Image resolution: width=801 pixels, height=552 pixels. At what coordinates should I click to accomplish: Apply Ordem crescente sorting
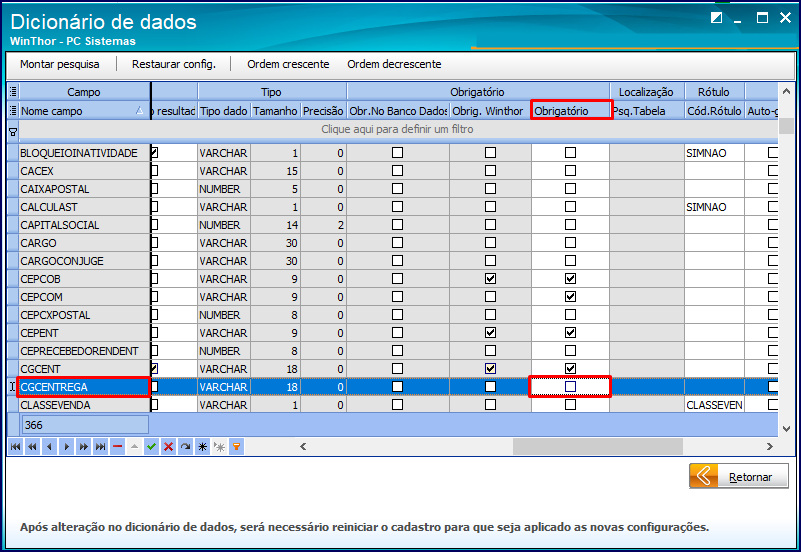coord(288,64)
